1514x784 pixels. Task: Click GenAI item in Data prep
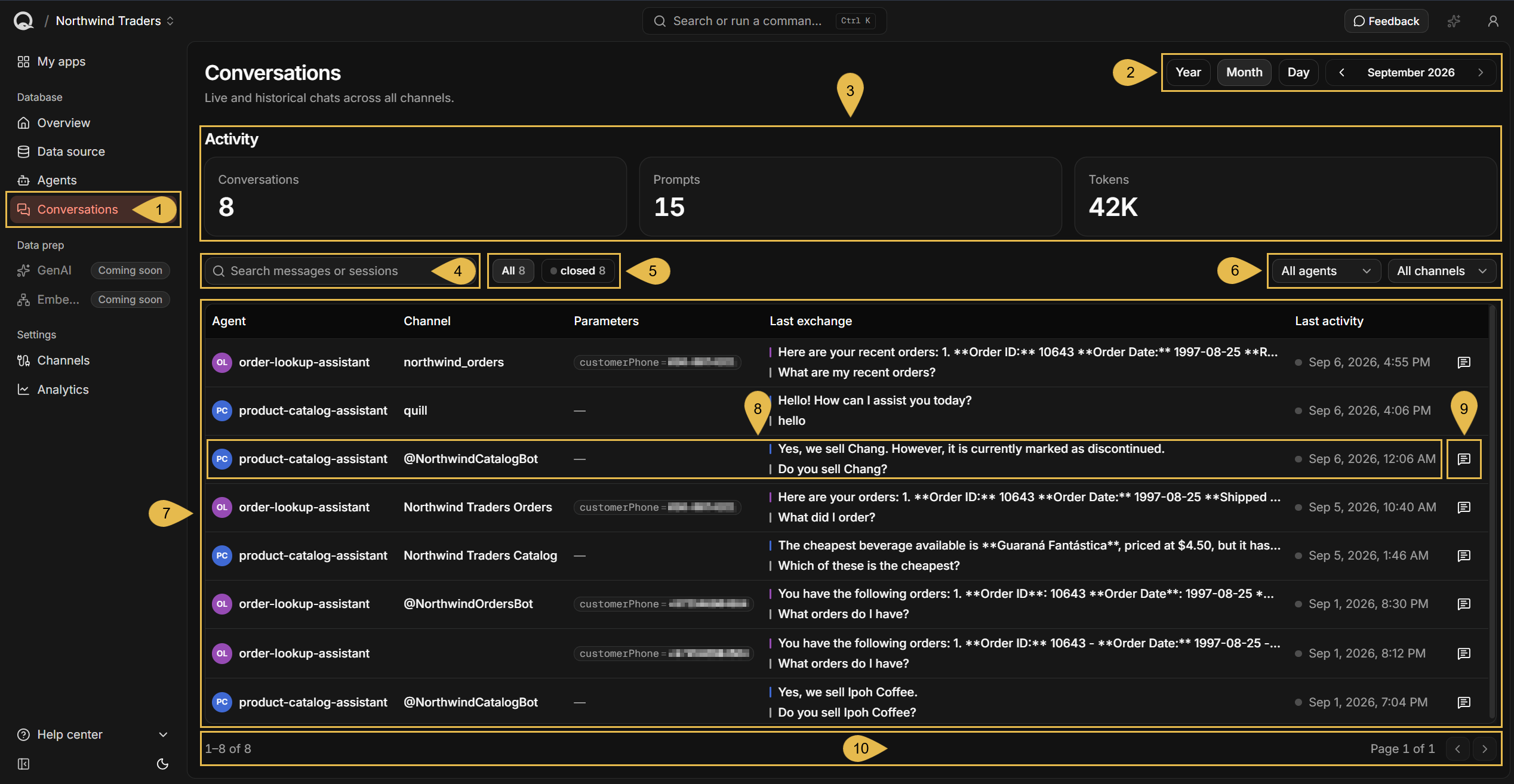click(93, 270)
